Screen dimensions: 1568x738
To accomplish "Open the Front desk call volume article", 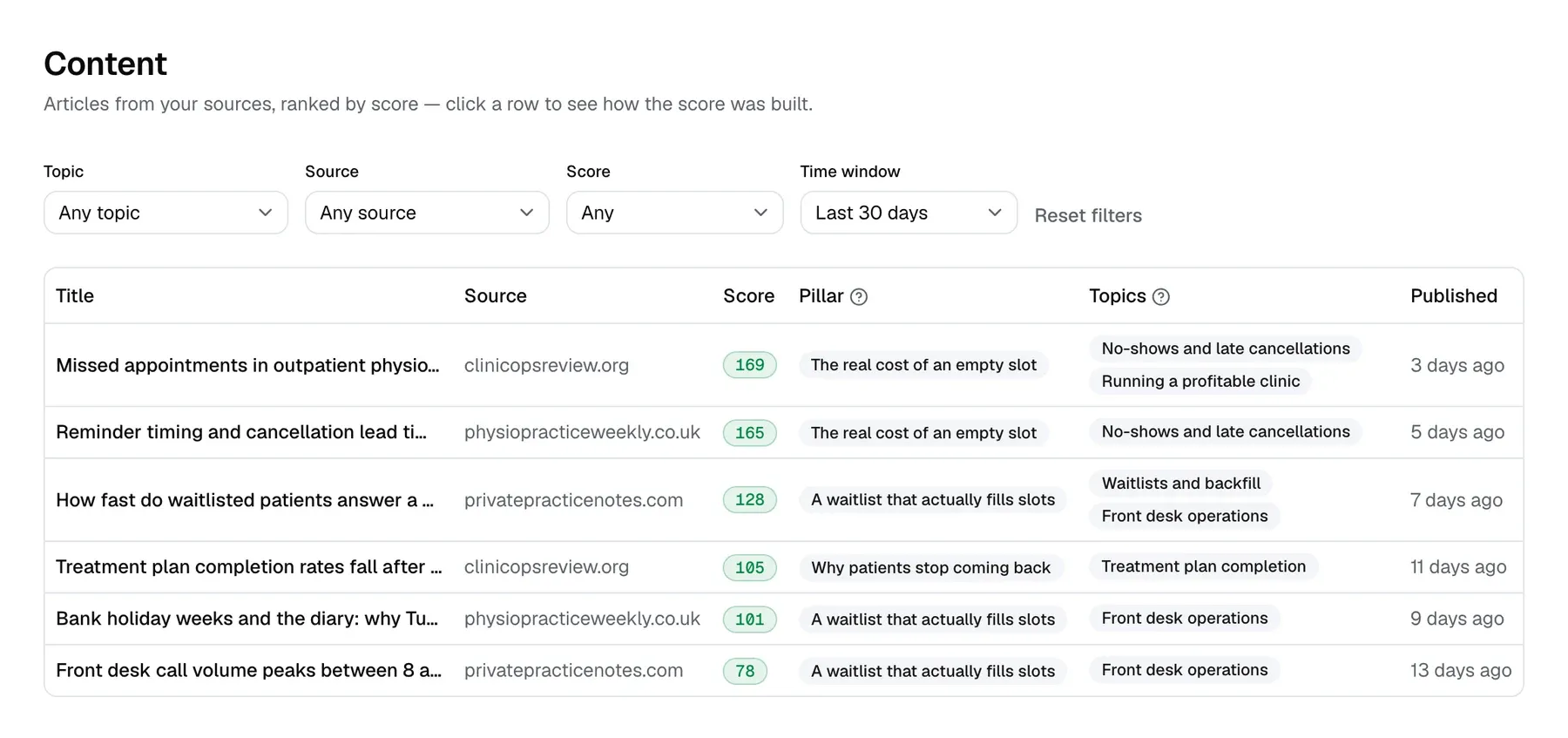I will point(249,670).
